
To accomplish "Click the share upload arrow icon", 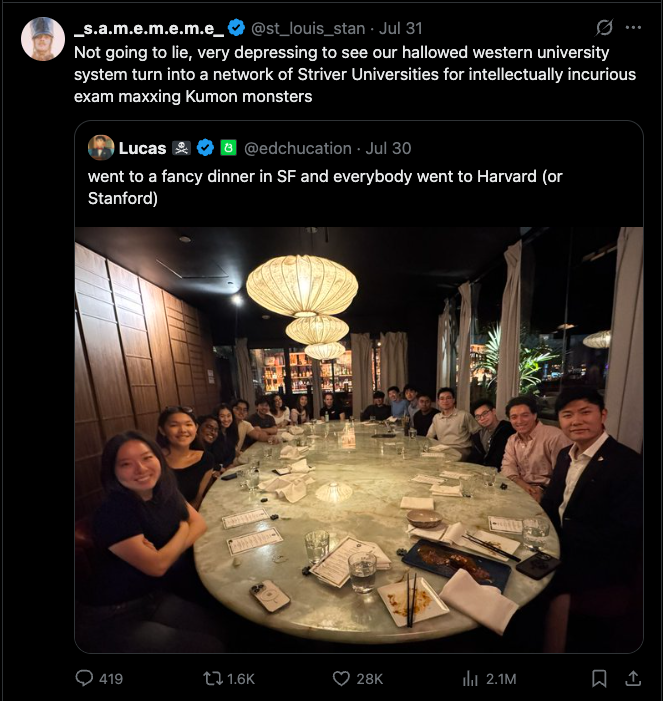I will click(x=632, y=678).
